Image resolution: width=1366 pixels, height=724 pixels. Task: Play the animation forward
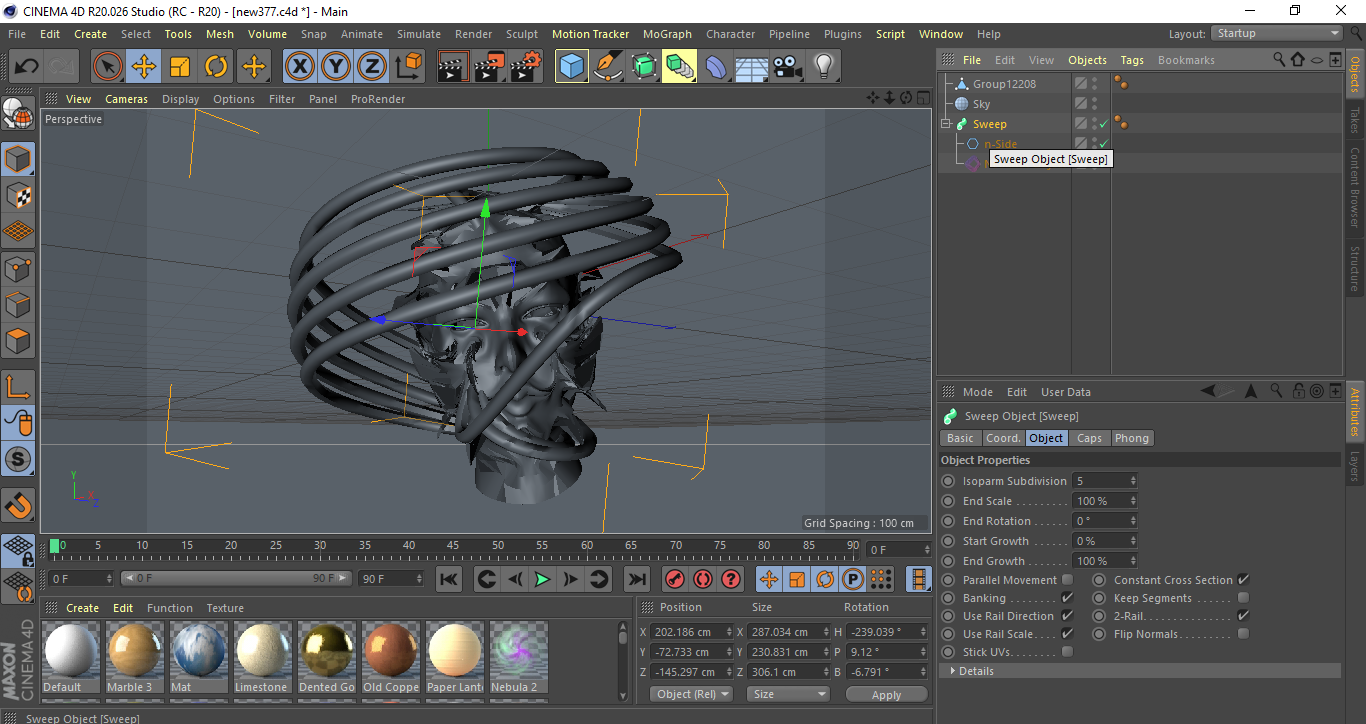[x=542, y=579]
